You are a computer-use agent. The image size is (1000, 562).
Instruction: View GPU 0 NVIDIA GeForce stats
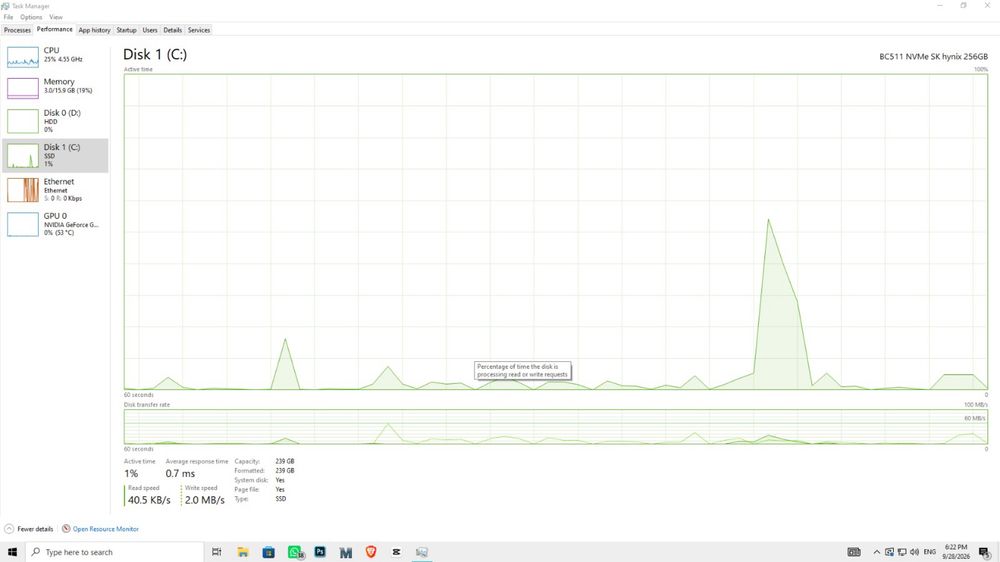pos(55,224)
